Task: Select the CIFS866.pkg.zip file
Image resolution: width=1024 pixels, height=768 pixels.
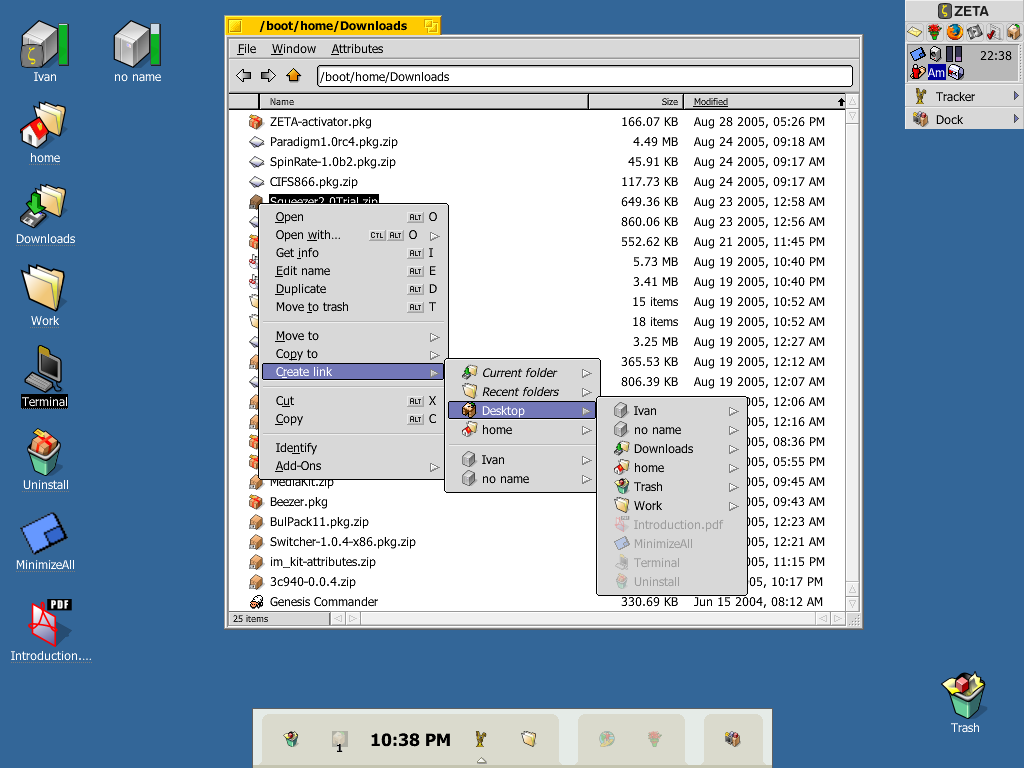Action: coord(313,182)
